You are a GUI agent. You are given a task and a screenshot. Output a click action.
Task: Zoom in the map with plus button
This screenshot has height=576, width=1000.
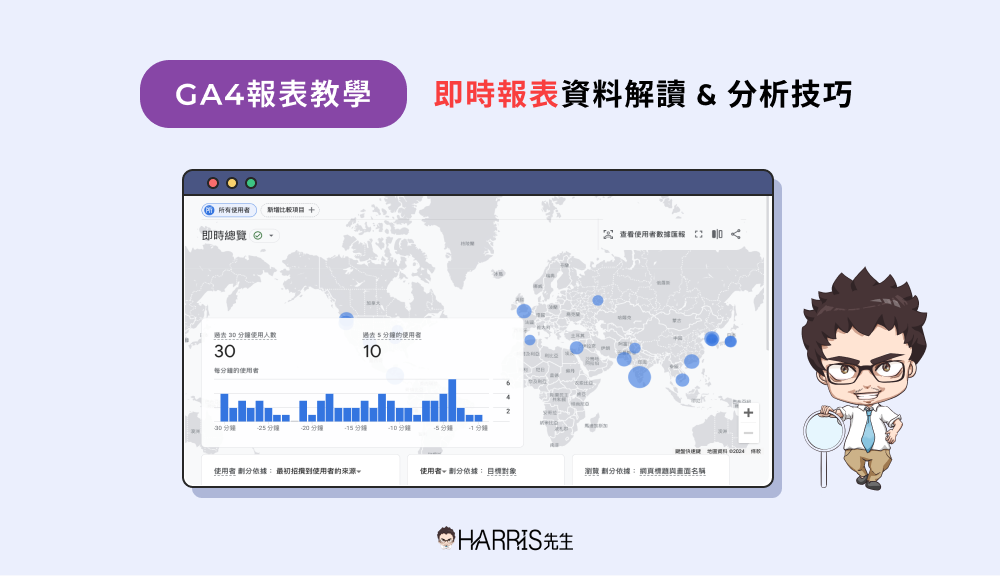tap(748, 413)
